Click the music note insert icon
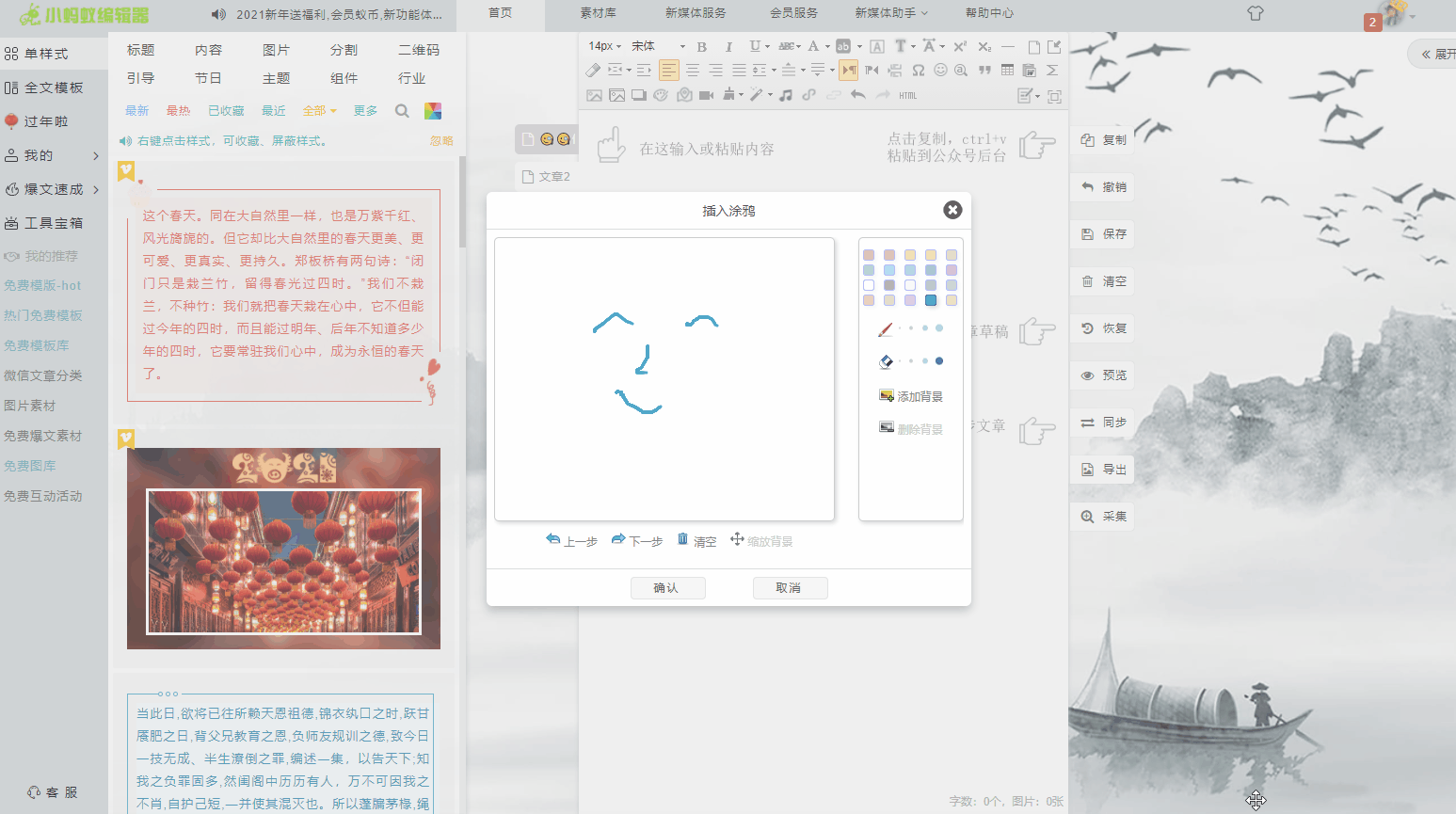Screen dimensions: 1456x814 tap(786, 95)
